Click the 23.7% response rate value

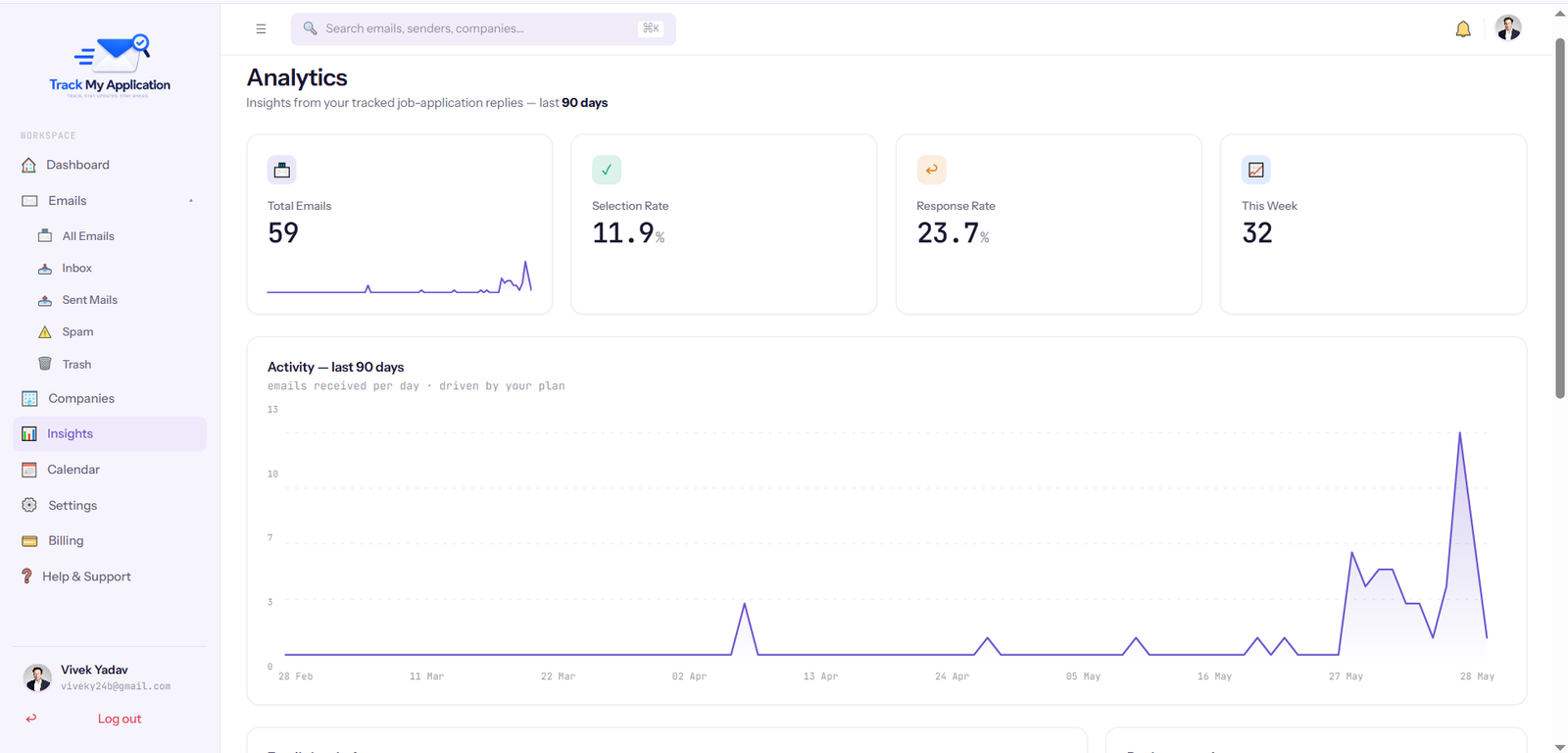point(953,233)
